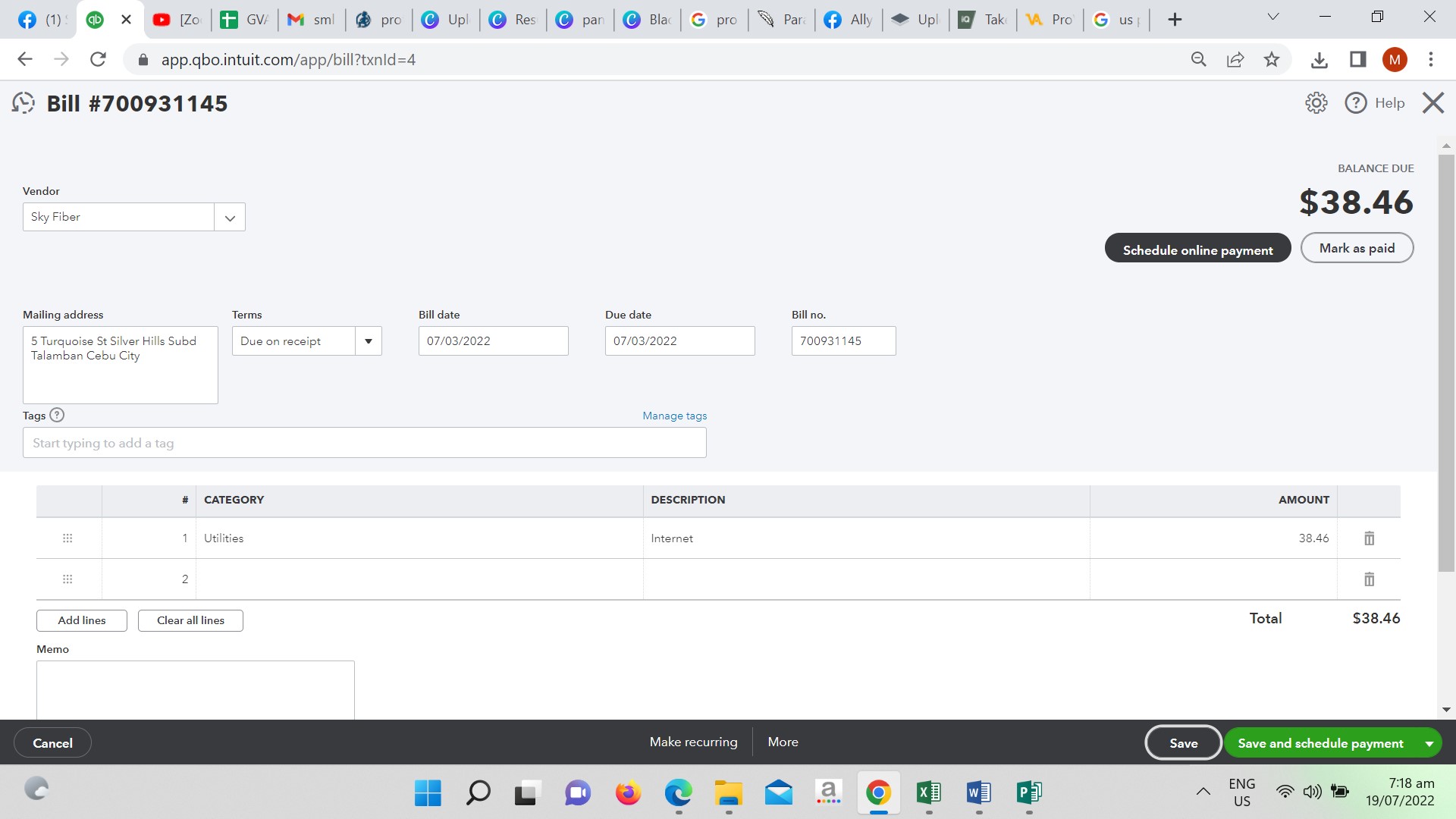Click the recent transactions clock icon
Screen dimensions: 1456x819
point(24,103)
